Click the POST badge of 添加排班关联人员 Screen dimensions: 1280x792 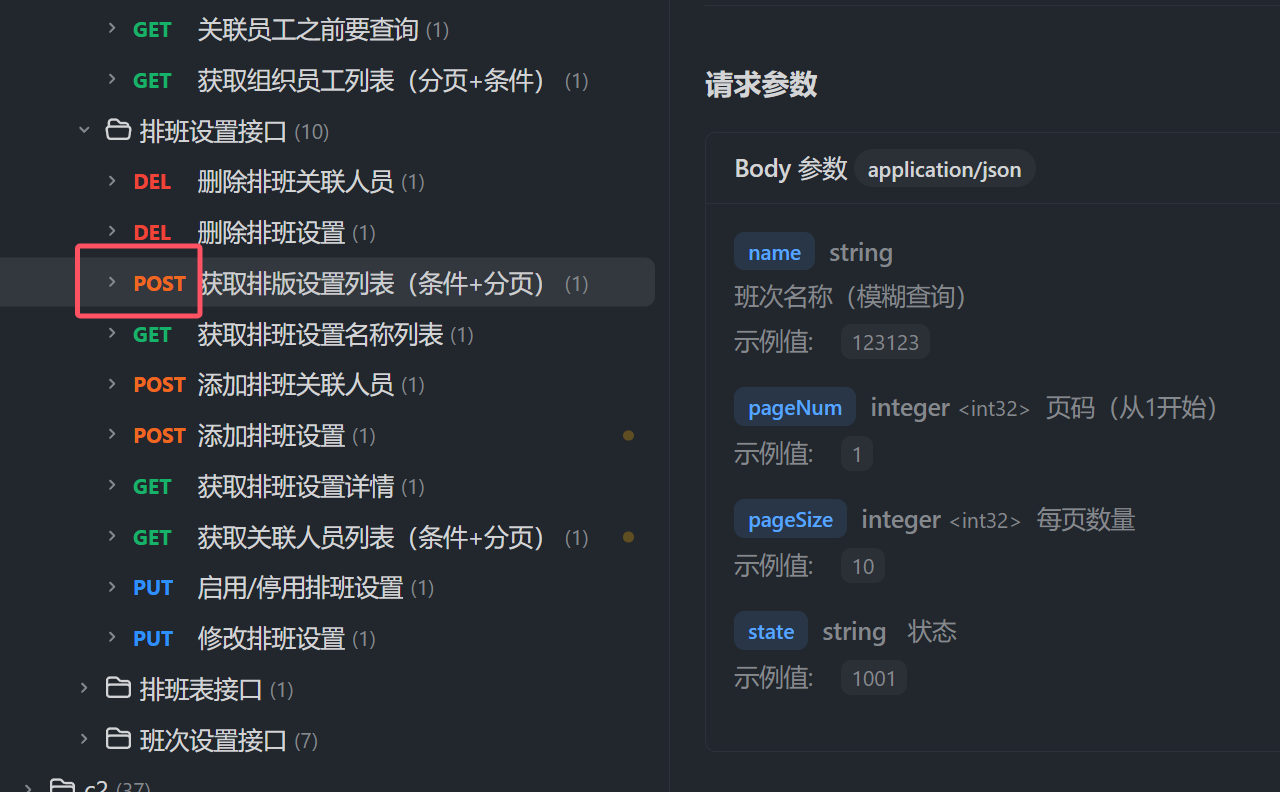160,385
